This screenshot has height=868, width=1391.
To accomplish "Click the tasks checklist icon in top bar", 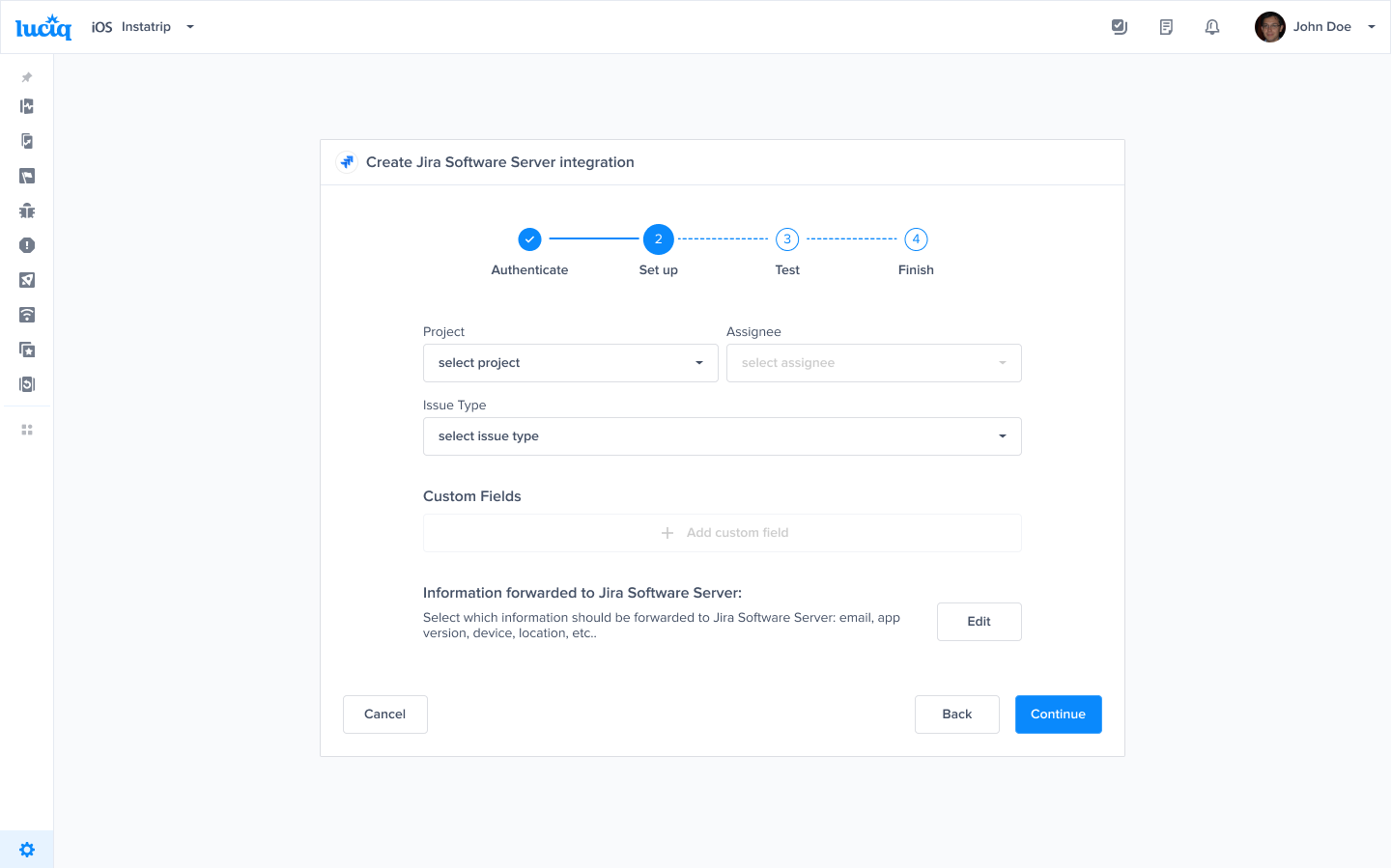I will [x=1120, y=26].
